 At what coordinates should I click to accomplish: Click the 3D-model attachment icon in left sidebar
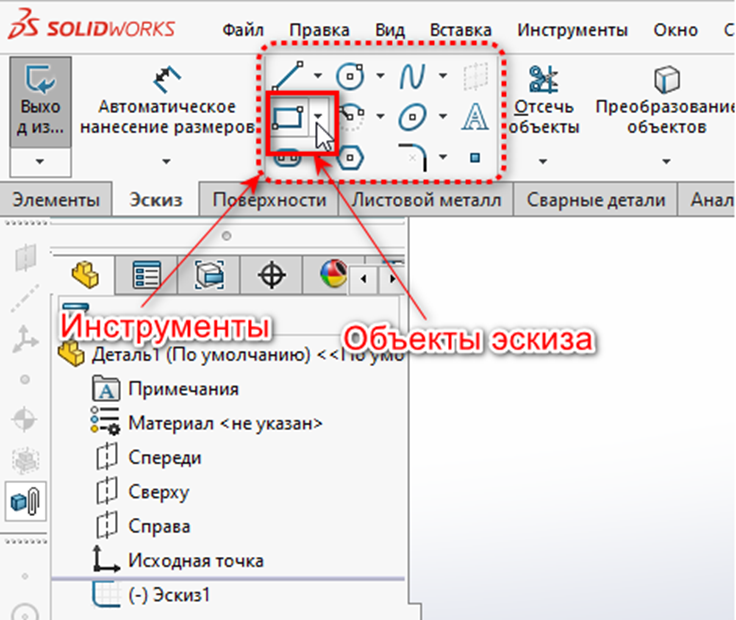tap(26, 501)
